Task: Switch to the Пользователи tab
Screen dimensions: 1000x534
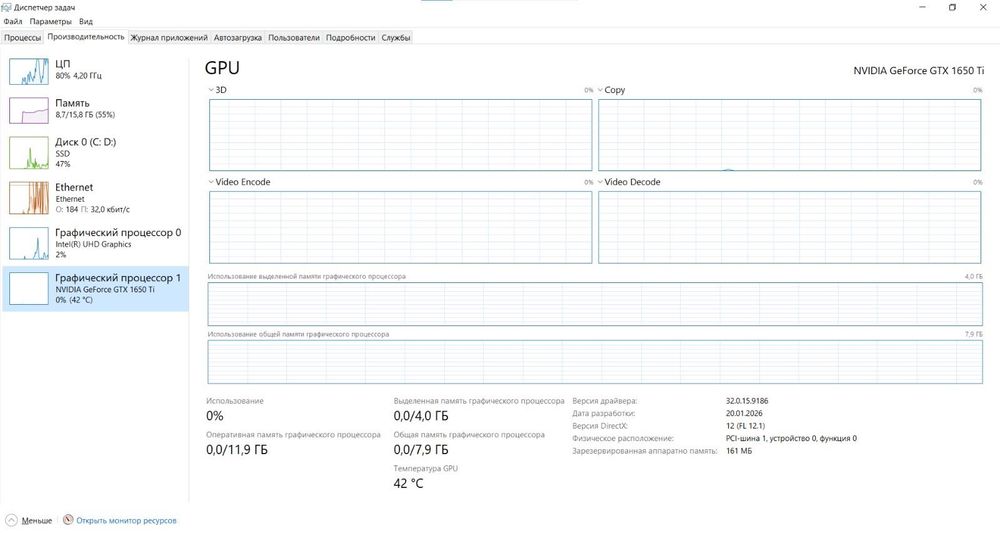Action: [x=293, y=38]
